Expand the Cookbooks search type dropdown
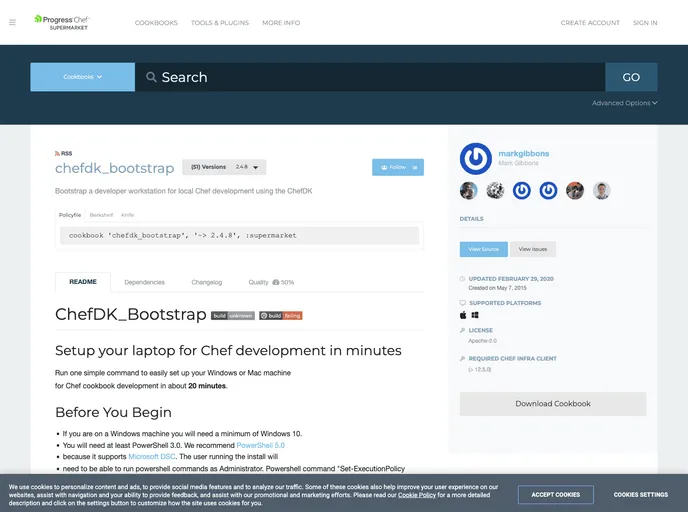The image size is (688, 512). point(82,77)
